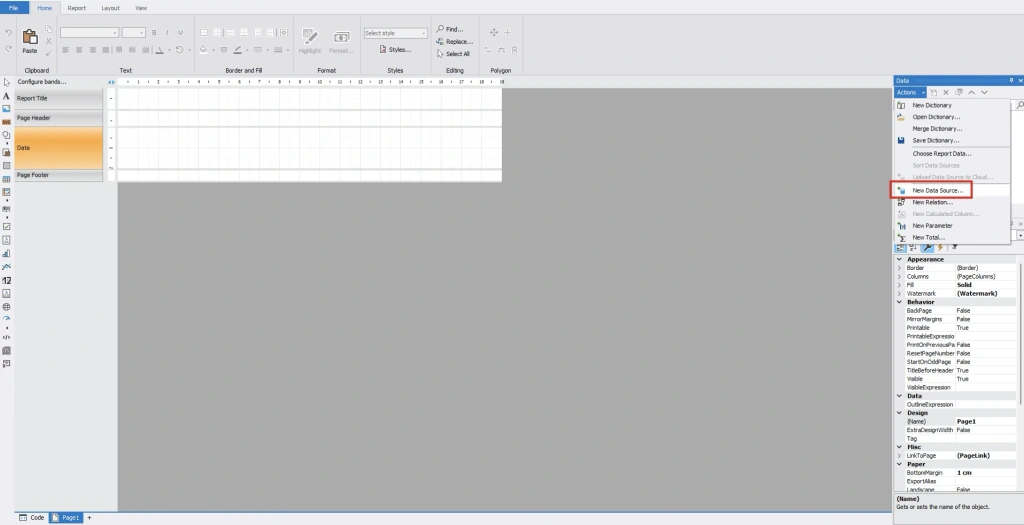The height and width of the screenshot is (525, 1024).
Task: Toggle Italic text formatting
Action: tap(167, 33)
